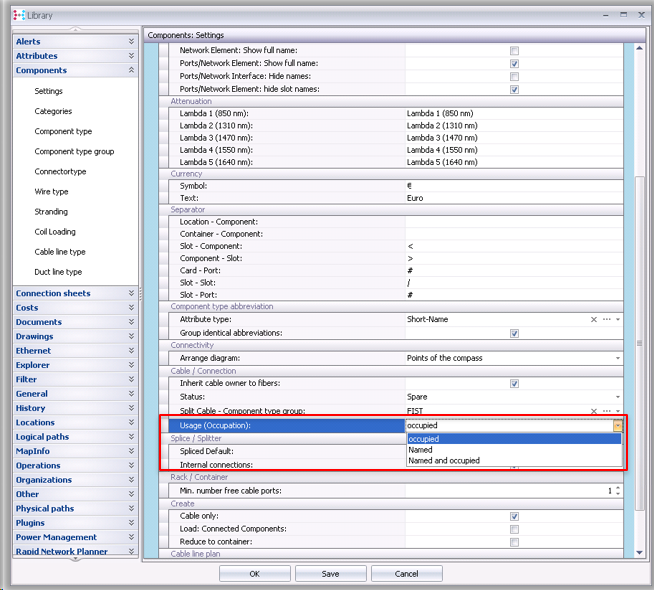Open the Logical paths section
Viewport: 654px width, 590px height.
[x=75, y=437]
